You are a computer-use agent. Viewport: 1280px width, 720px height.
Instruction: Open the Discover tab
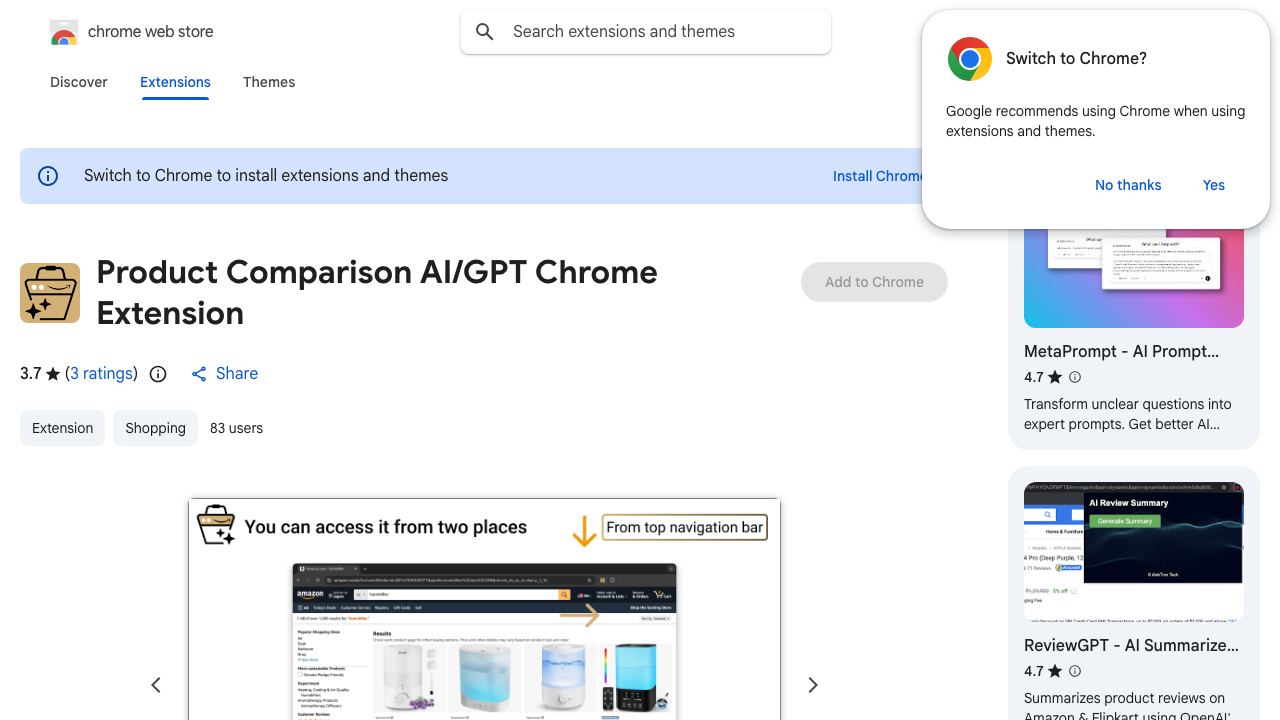[79, 82]
